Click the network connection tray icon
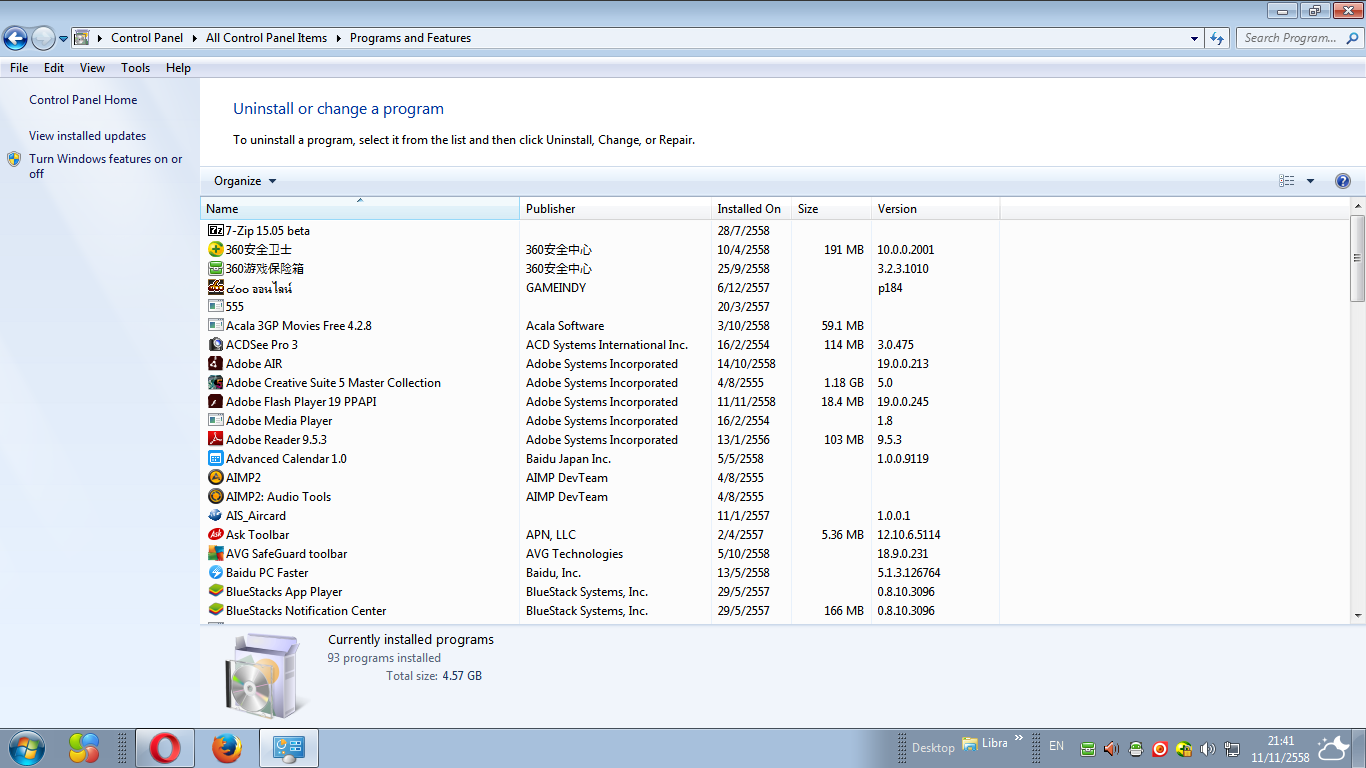The width and height of the screenshot is (1366, 768). (1232, 749)
